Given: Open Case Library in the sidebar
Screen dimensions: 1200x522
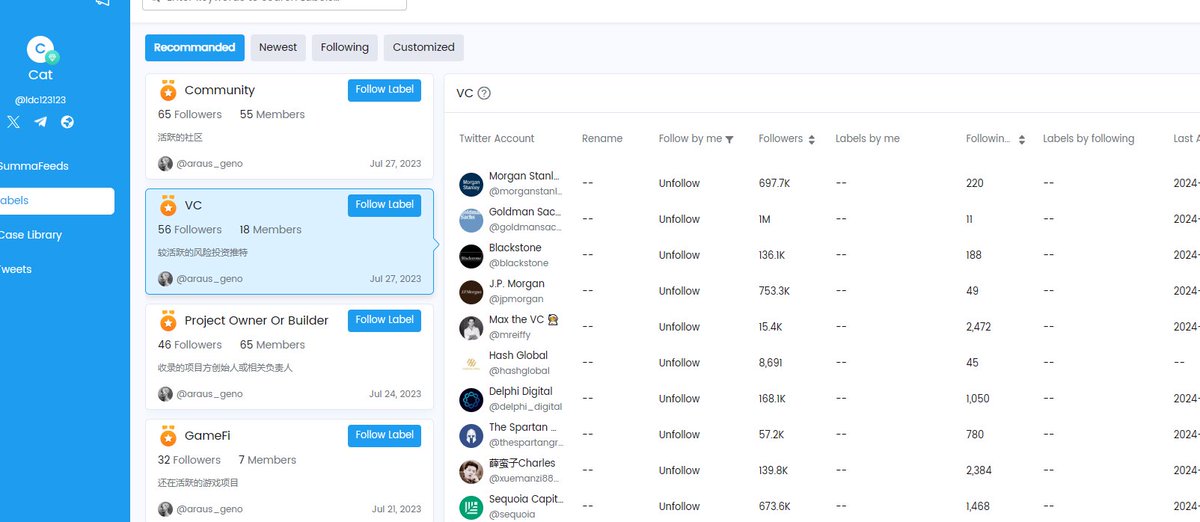Looking at the screenshot, I should [31, 235].
